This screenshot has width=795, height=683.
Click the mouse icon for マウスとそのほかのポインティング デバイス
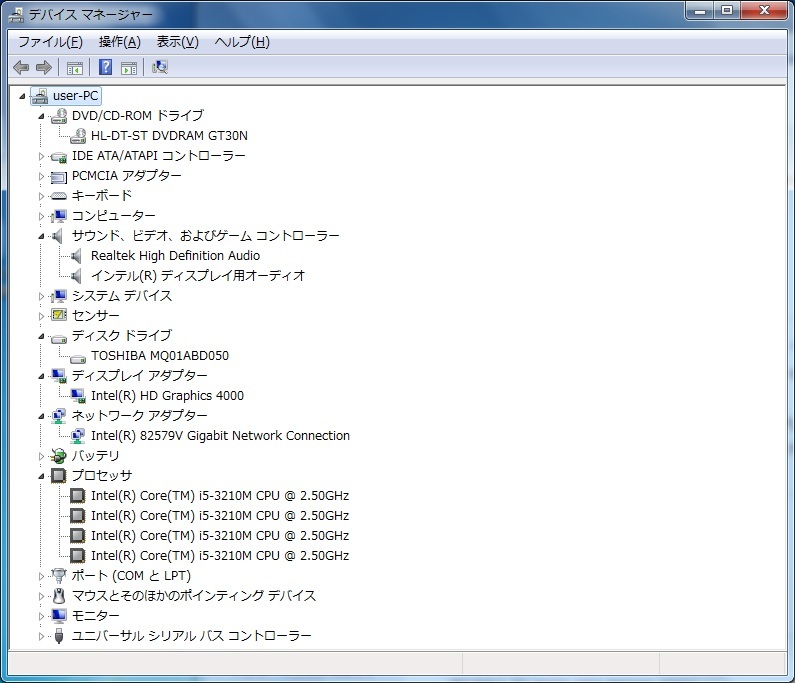pos(59,595)
